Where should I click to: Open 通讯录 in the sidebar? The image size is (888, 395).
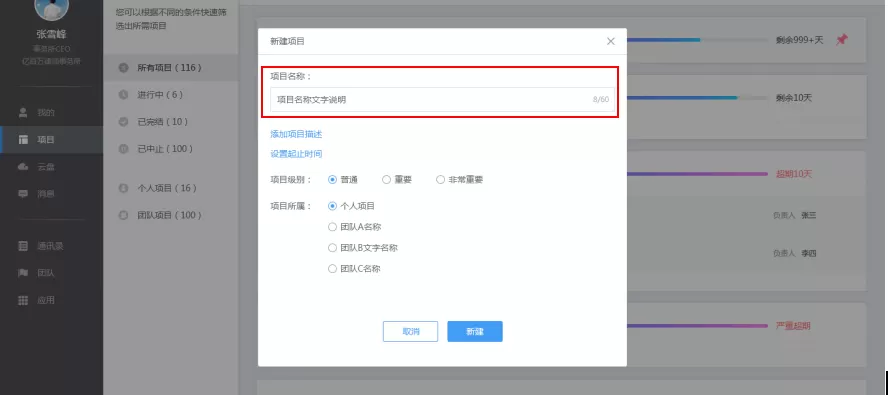point(52,246)
